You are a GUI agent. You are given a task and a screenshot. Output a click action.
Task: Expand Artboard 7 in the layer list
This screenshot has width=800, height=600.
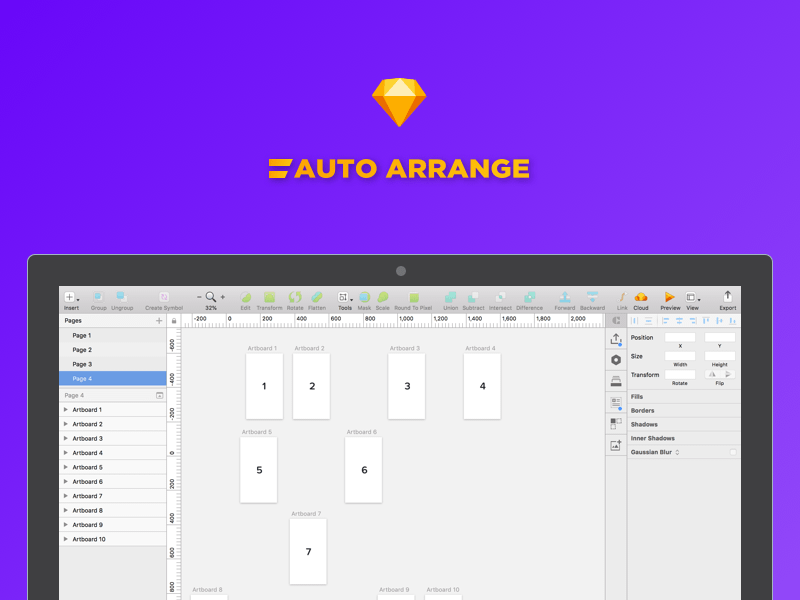66,495
